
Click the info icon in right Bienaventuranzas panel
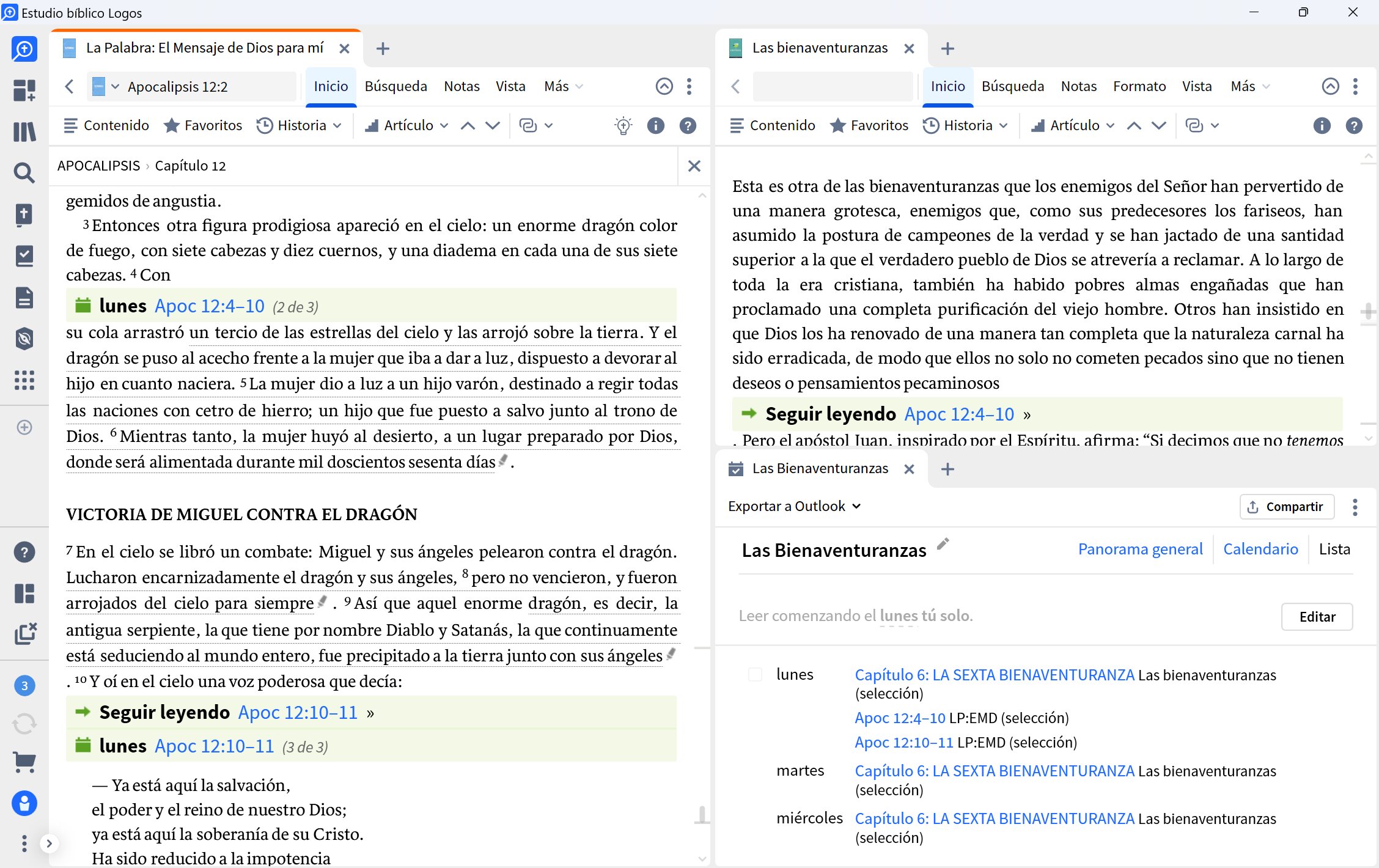click(1322, 125)
